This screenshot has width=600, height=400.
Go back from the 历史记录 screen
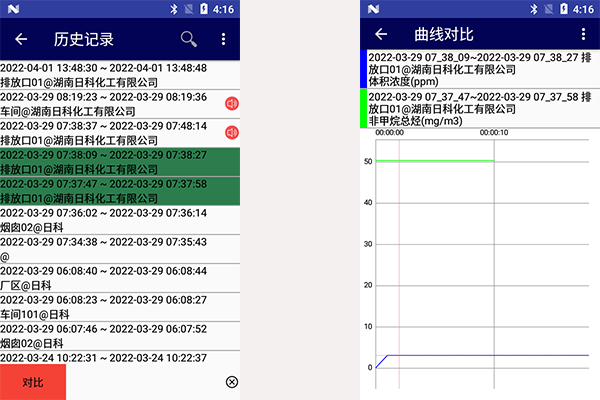[21, 40]
